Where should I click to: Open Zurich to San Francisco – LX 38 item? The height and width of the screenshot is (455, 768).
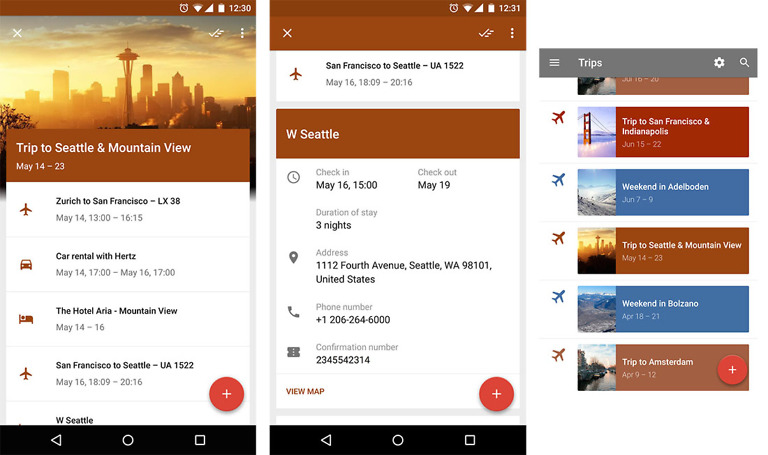click(128, 210)
